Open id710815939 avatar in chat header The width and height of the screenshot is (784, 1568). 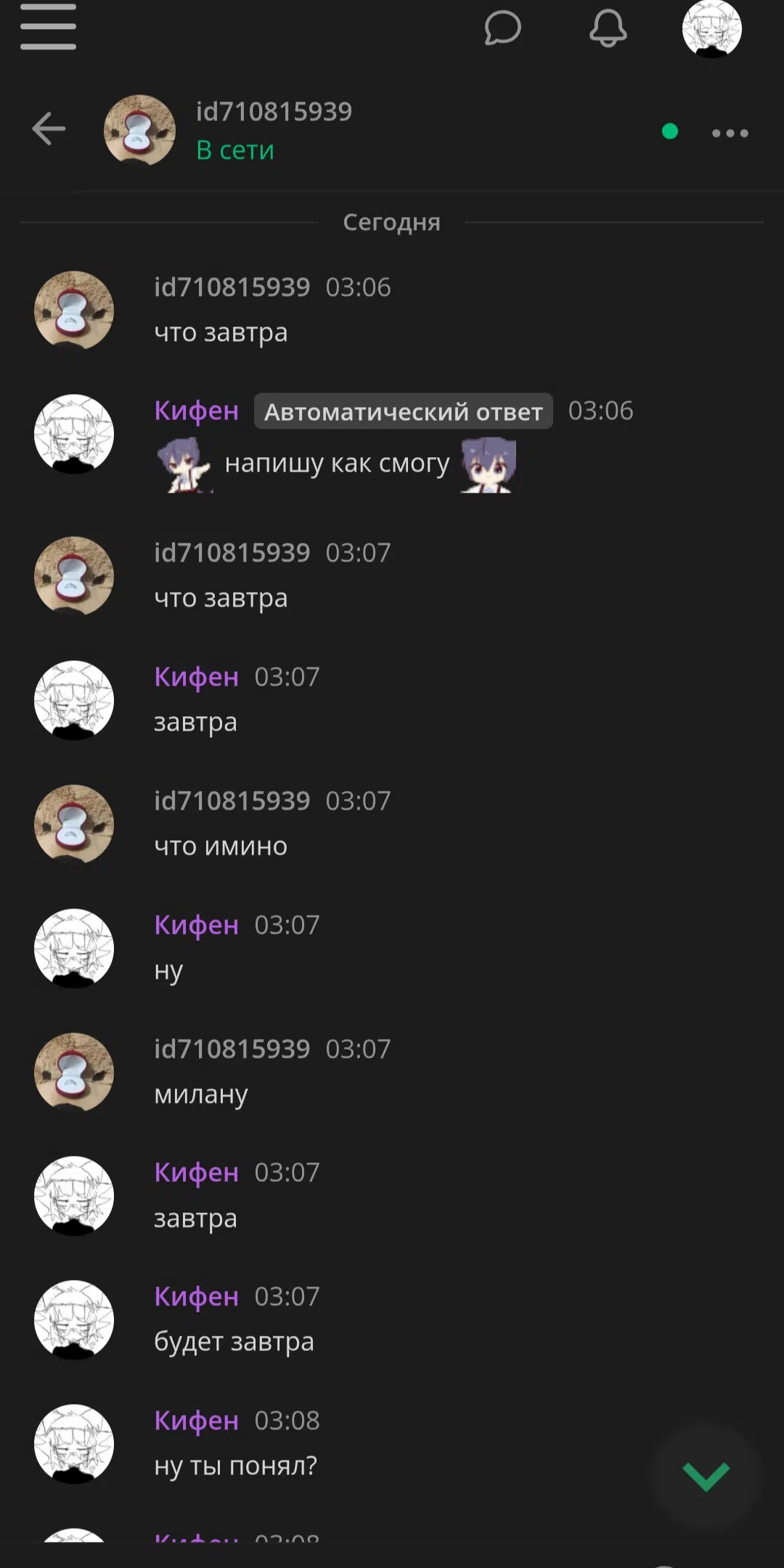coord(139,131)
